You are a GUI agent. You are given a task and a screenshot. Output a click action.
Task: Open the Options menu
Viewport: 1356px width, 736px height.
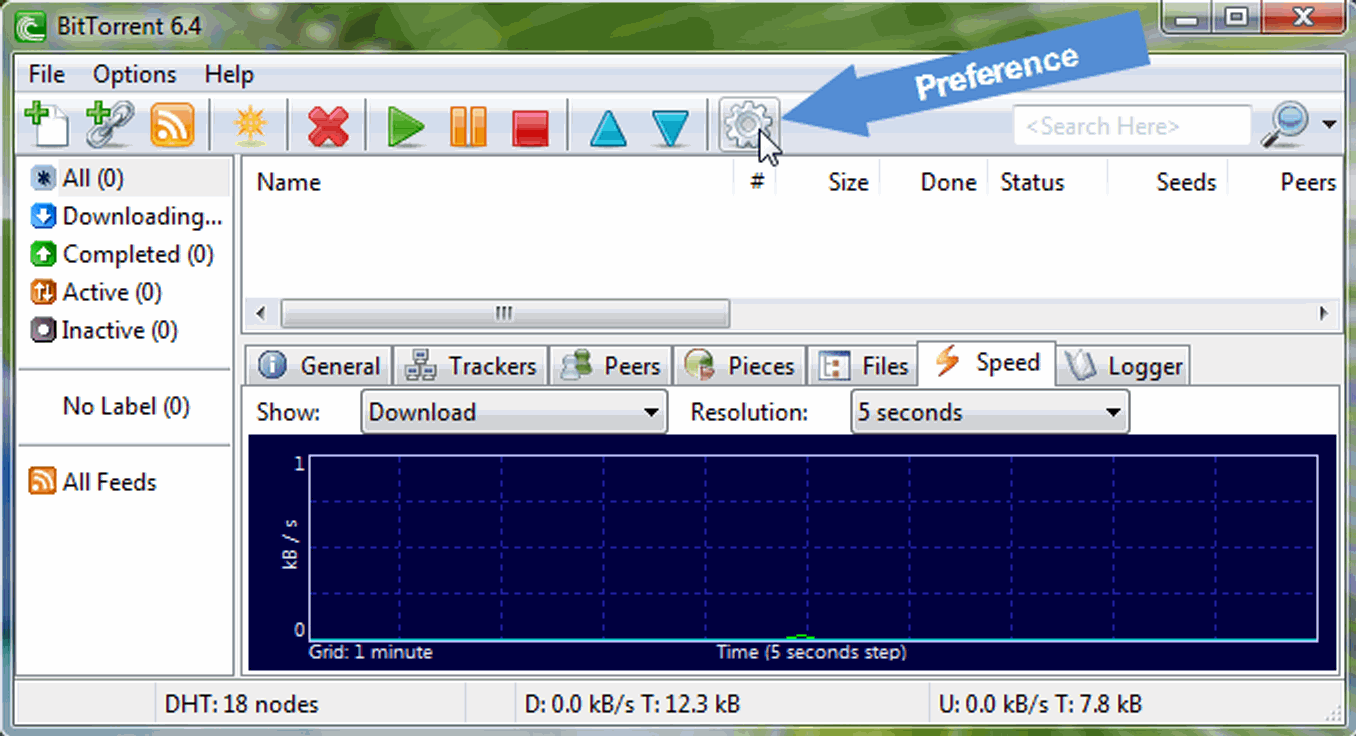tap(134, 74)
